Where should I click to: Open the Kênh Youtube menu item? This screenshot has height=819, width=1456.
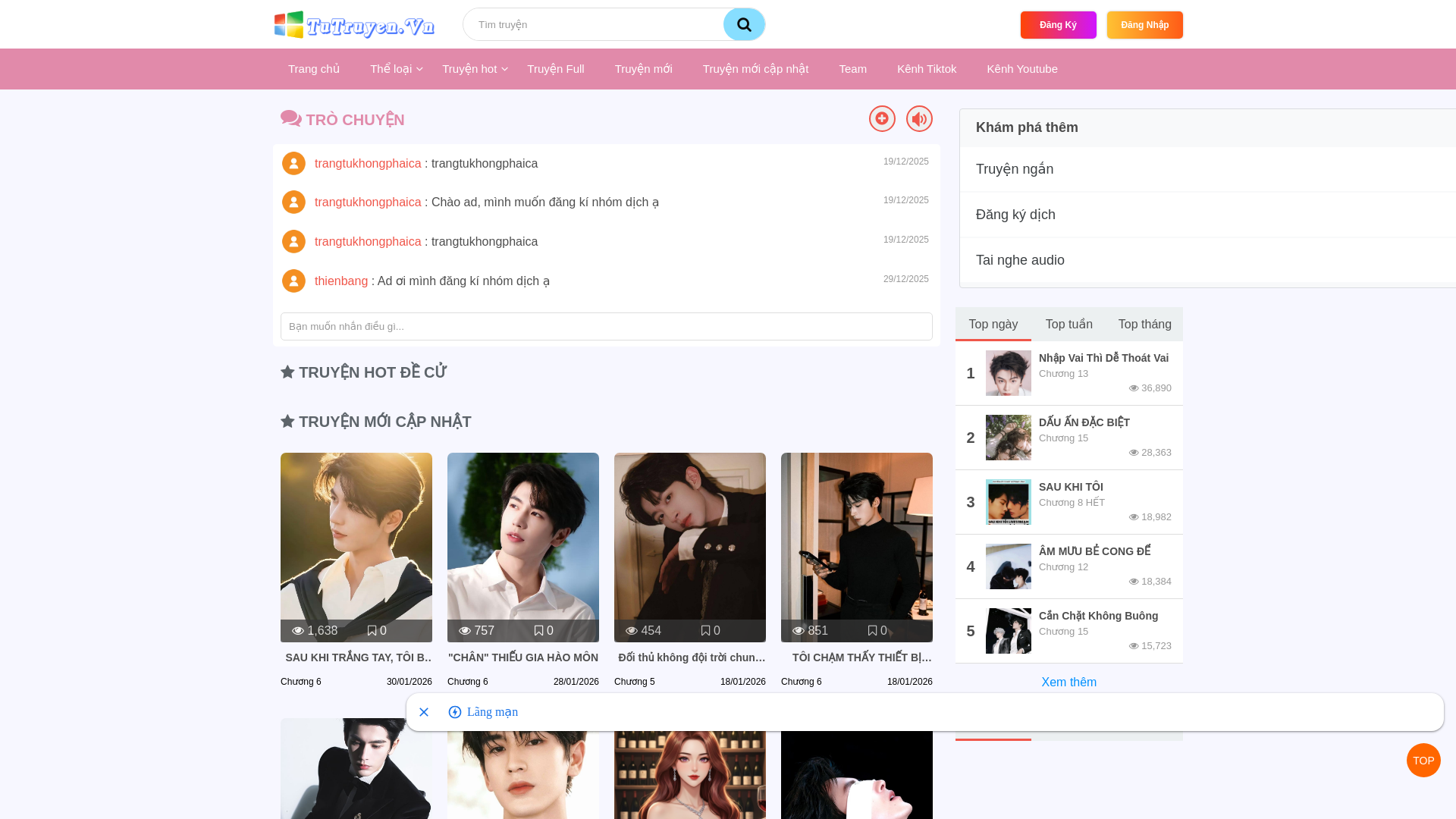pyautogui.click(x=1022, y=69)
